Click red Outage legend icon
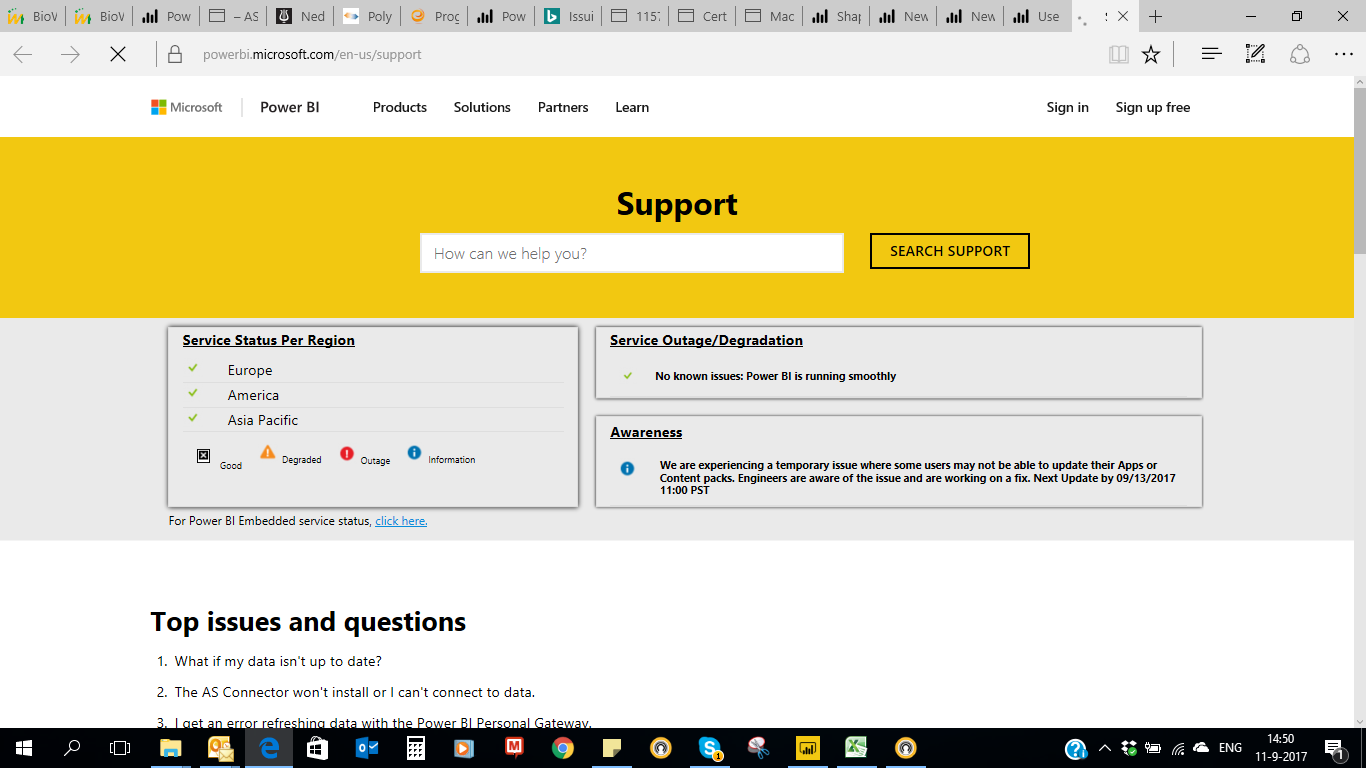 point(347,453)
